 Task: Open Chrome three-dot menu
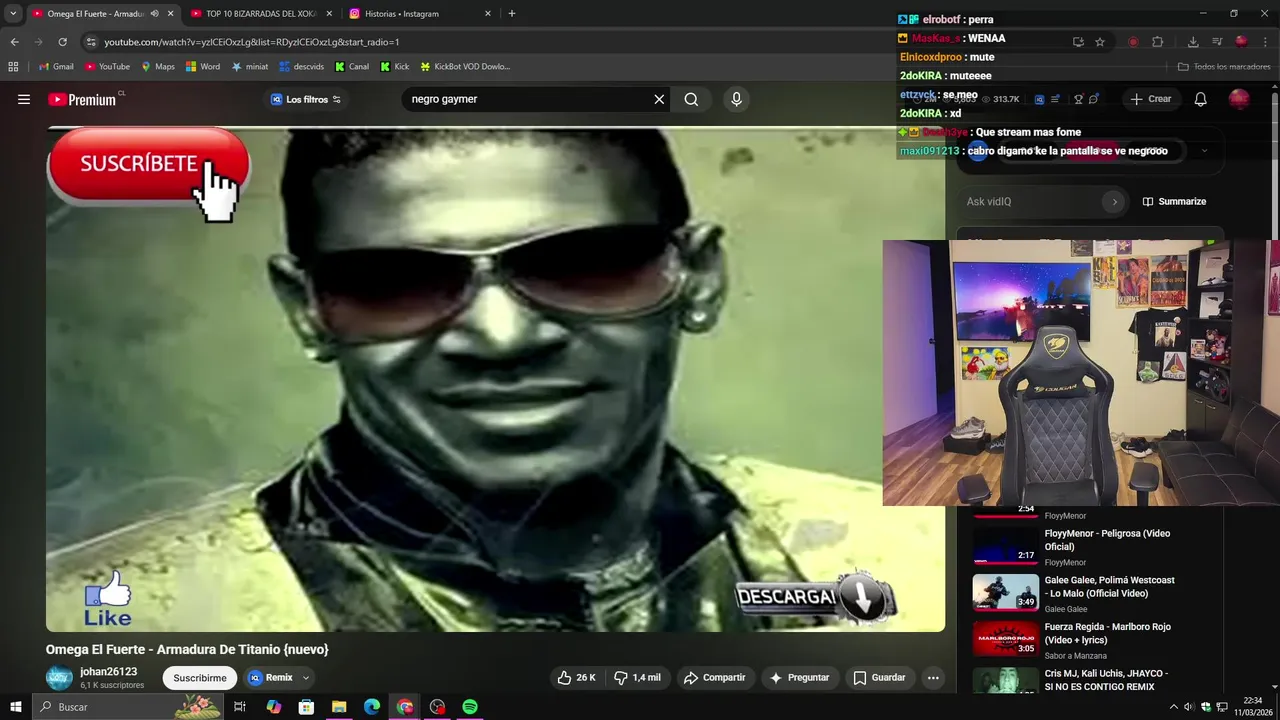[1265, 42]
